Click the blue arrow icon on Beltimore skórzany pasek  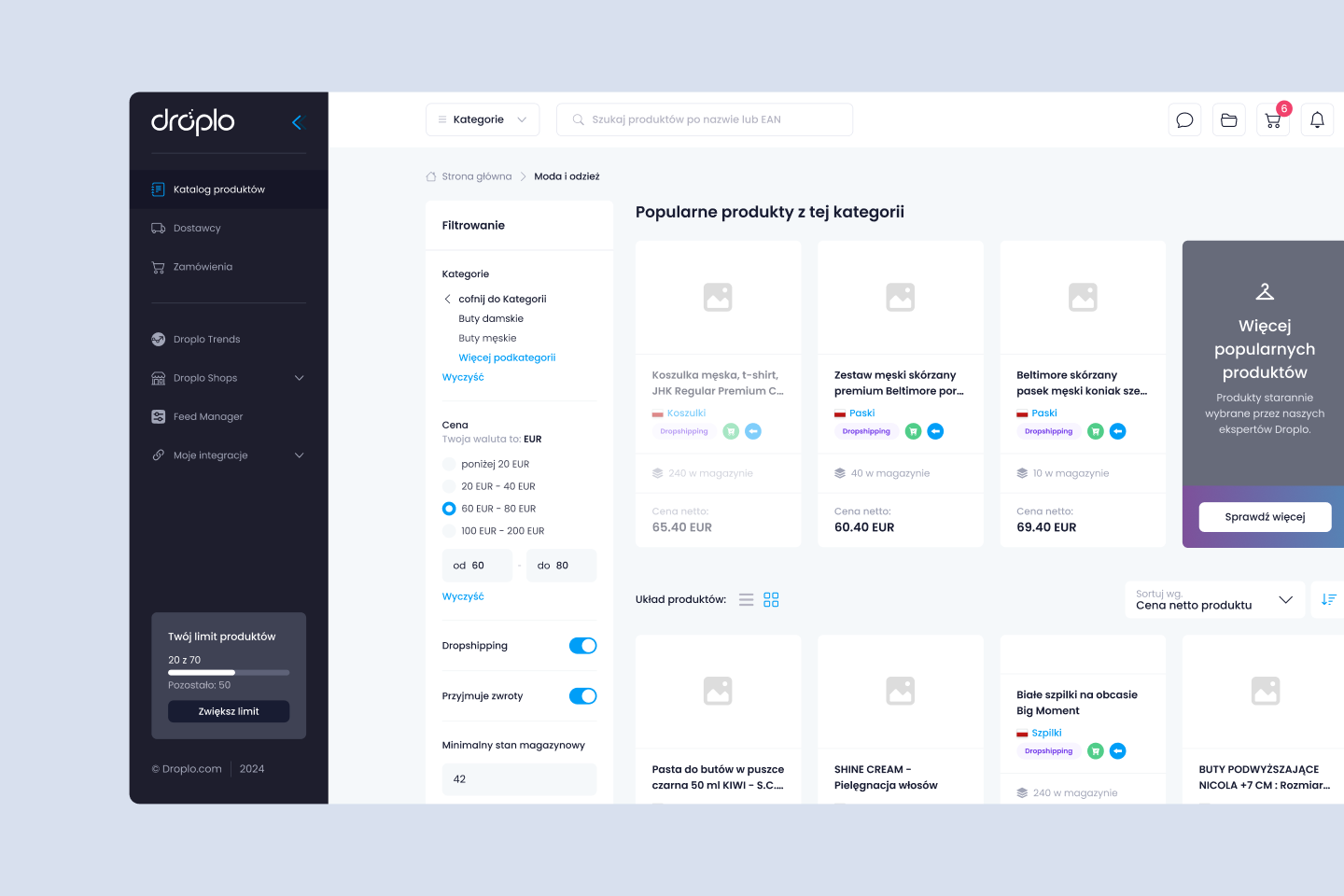point(1118,431)
